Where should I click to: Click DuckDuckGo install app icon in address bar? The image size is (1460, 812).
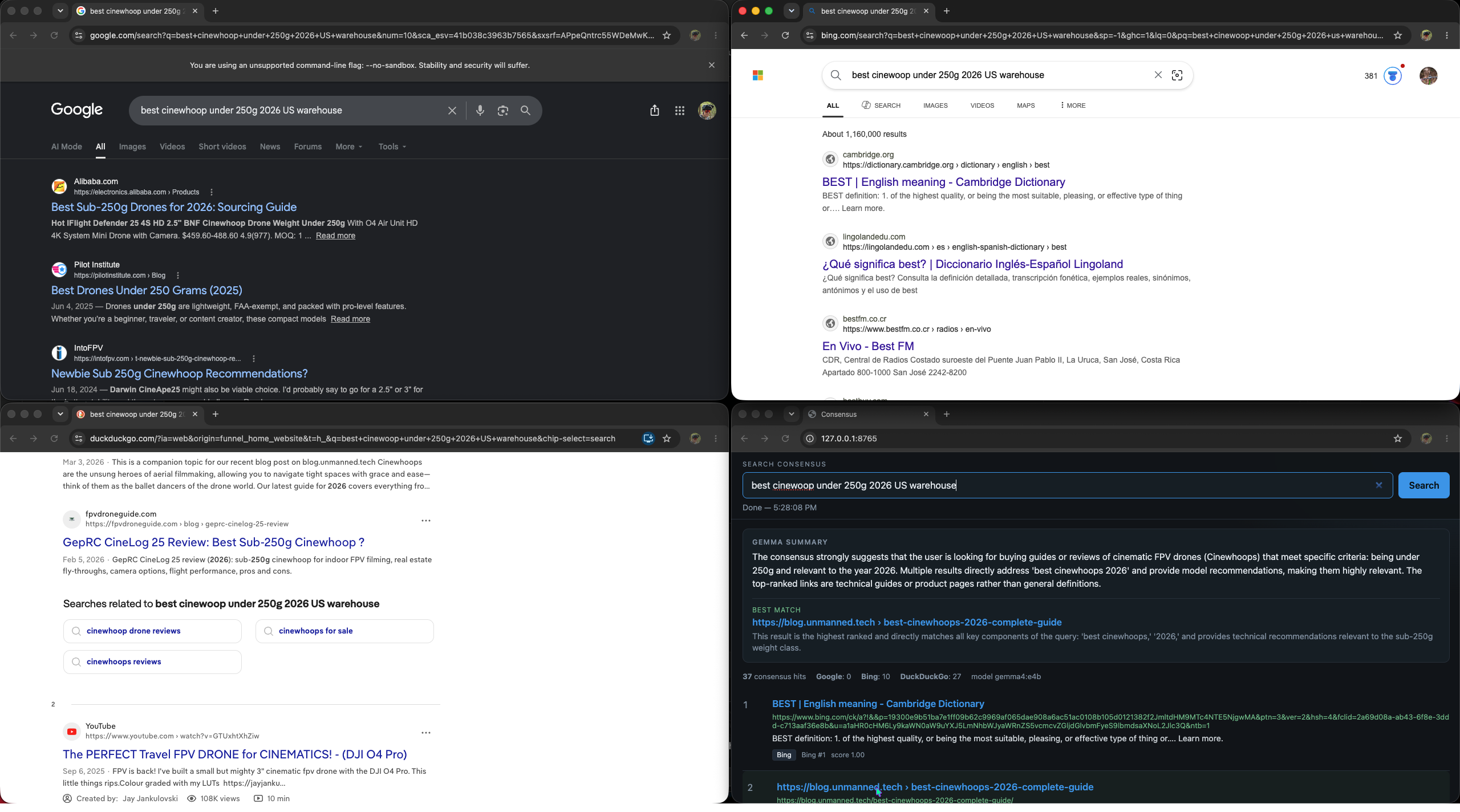pos(648,439)
